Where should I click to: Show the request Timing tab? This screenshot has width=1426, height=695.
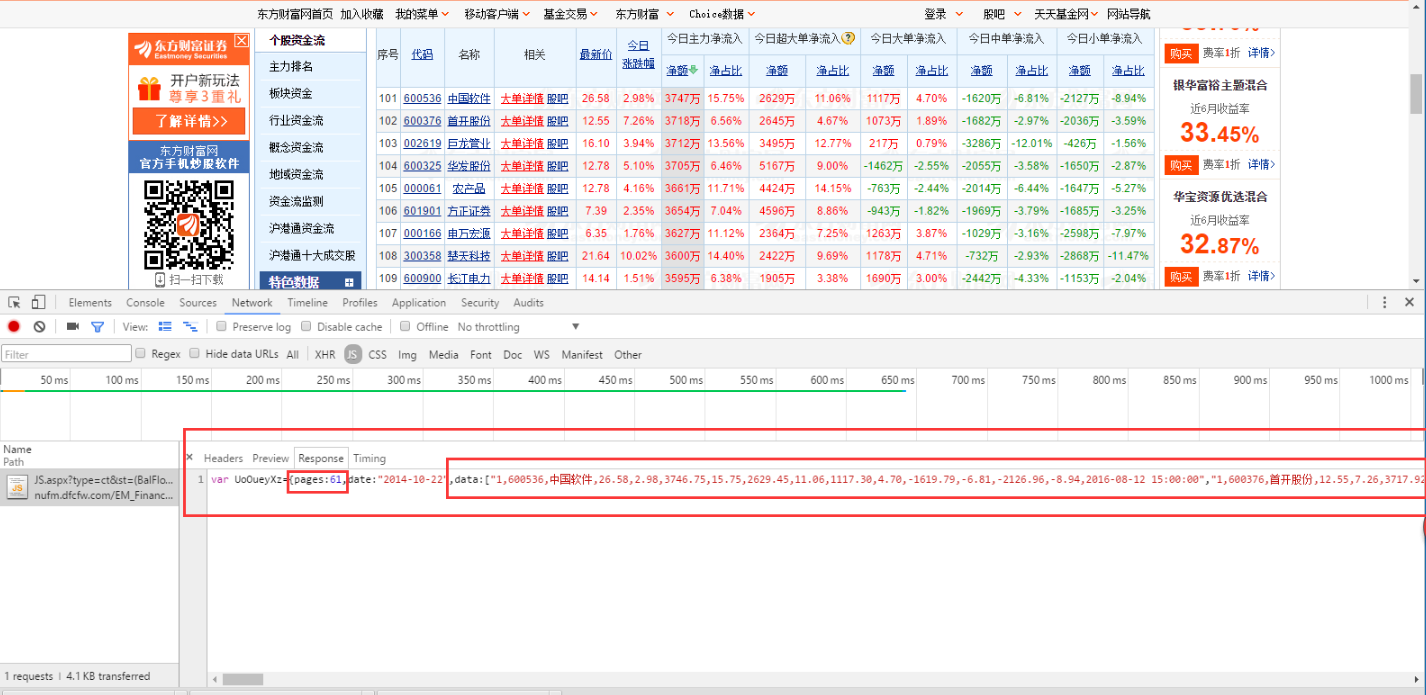pos(369,458)
